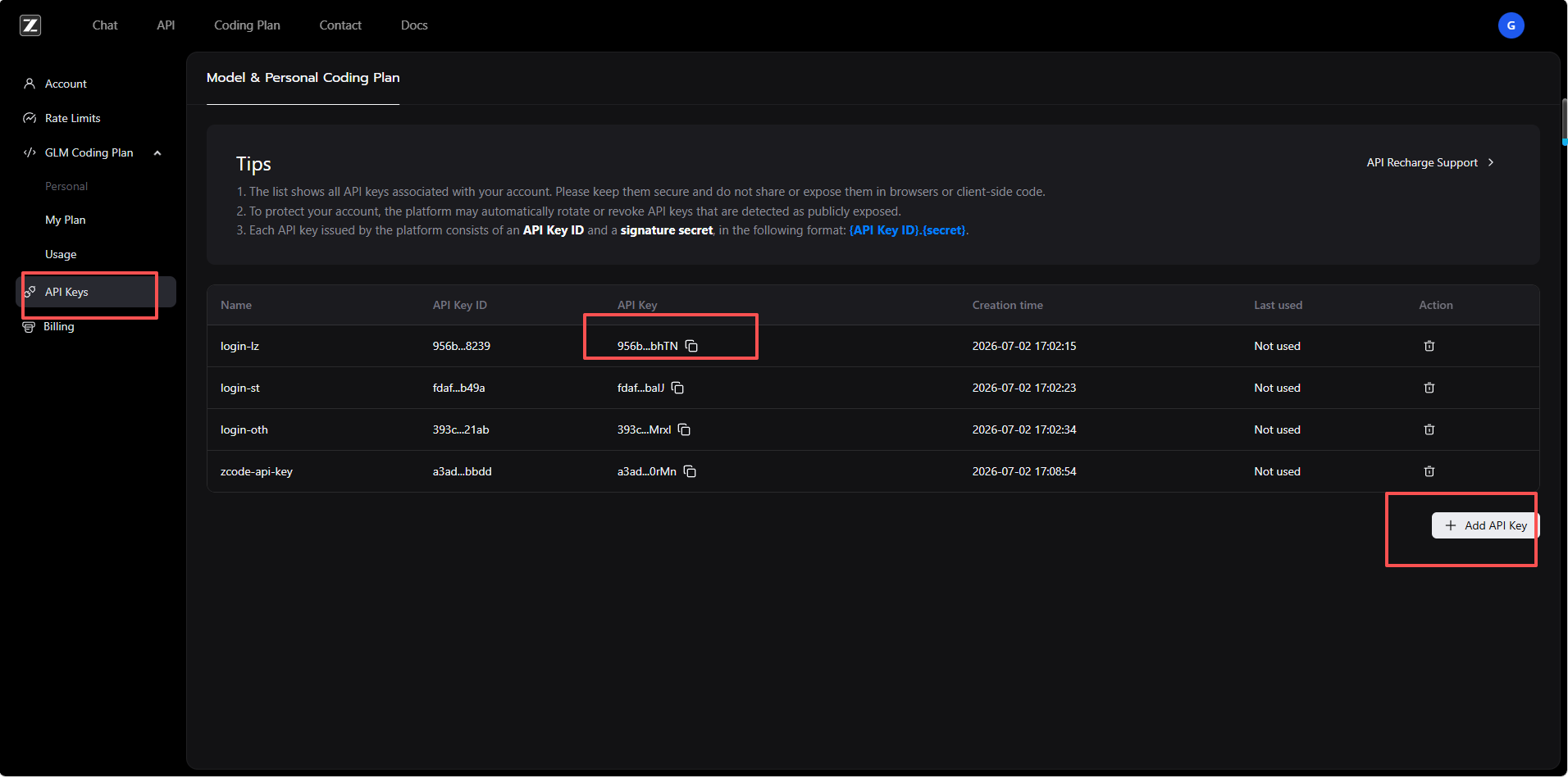
Task: Click the Last used column header
Action: pos(1278,305)
